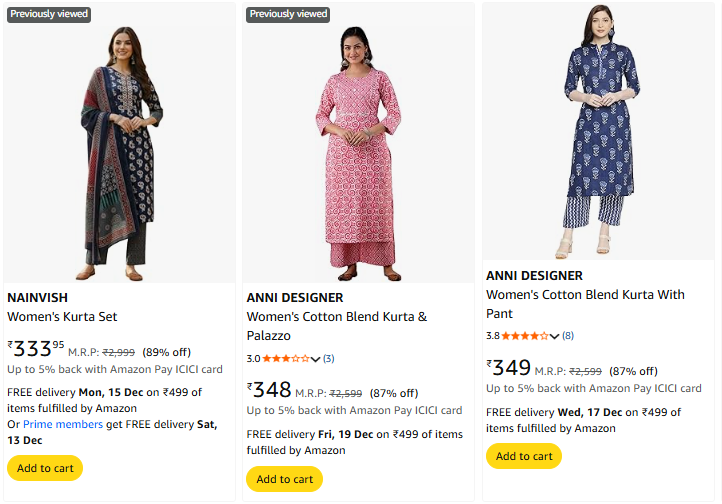Open the (3) reviews count link
This screenshot has width=722, height=504.
tap(328, 358)
